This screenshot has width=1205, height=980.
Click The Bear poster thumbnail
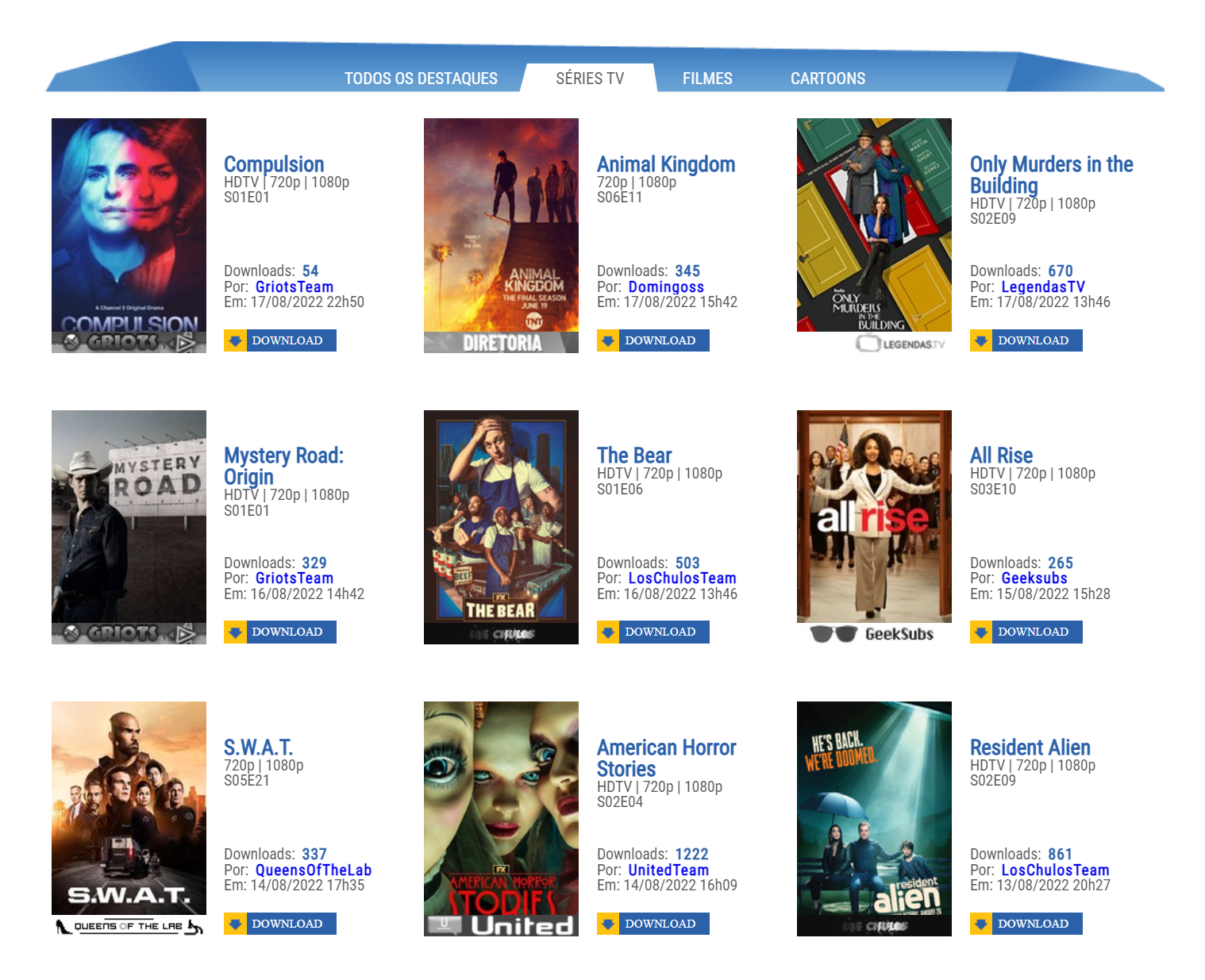click(x=501, y=527)
